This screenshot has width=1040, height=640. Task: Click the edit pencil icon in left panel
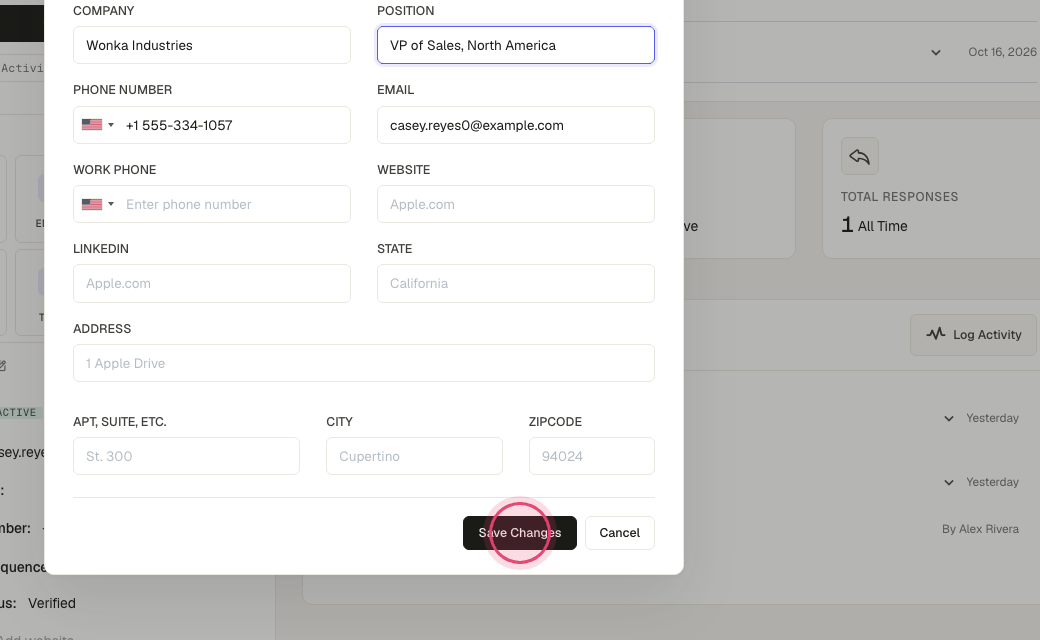tap(3, 365)
